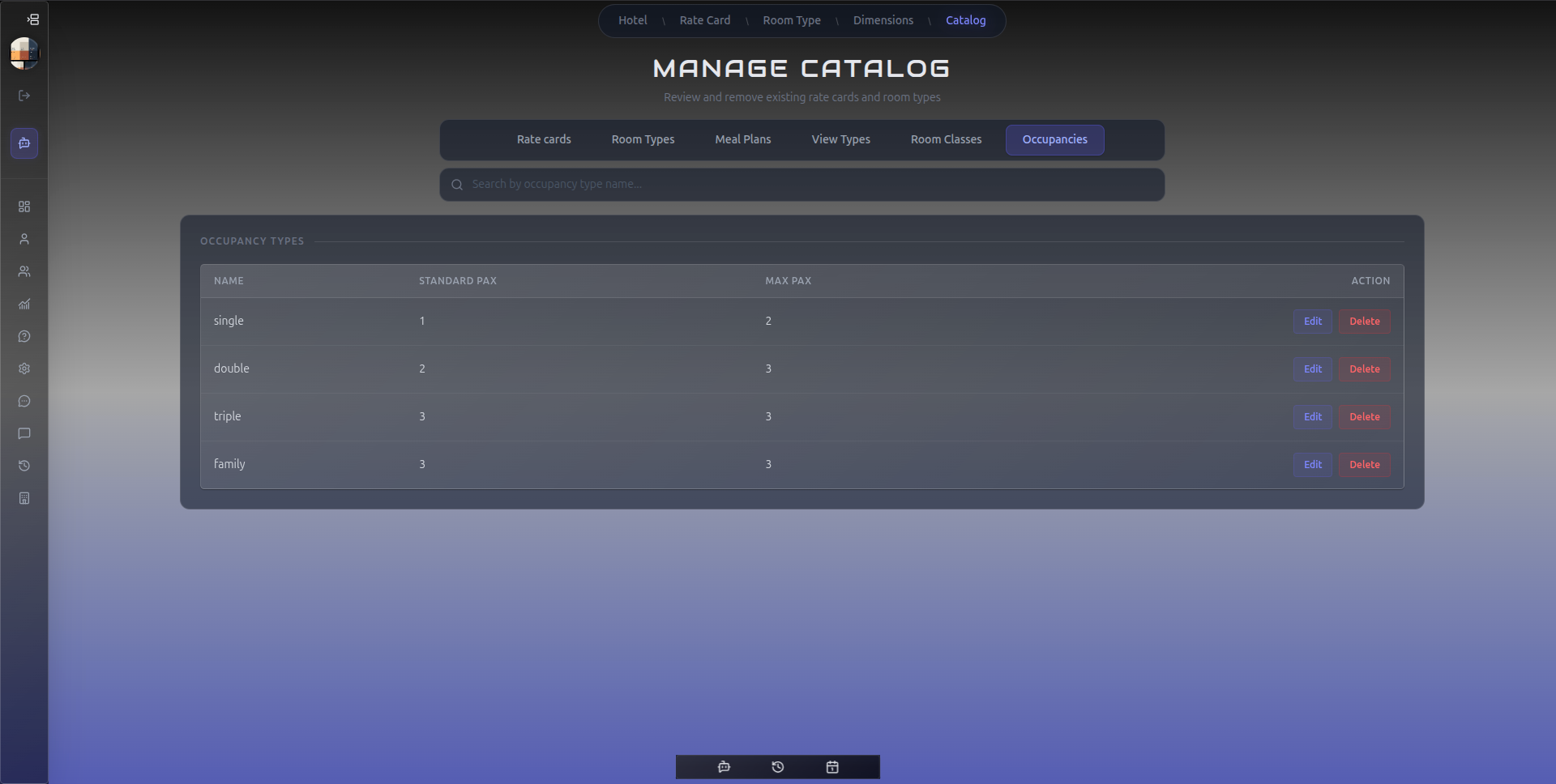
Task: Delete the triple occupancy row
Action: pos(1364,417)
